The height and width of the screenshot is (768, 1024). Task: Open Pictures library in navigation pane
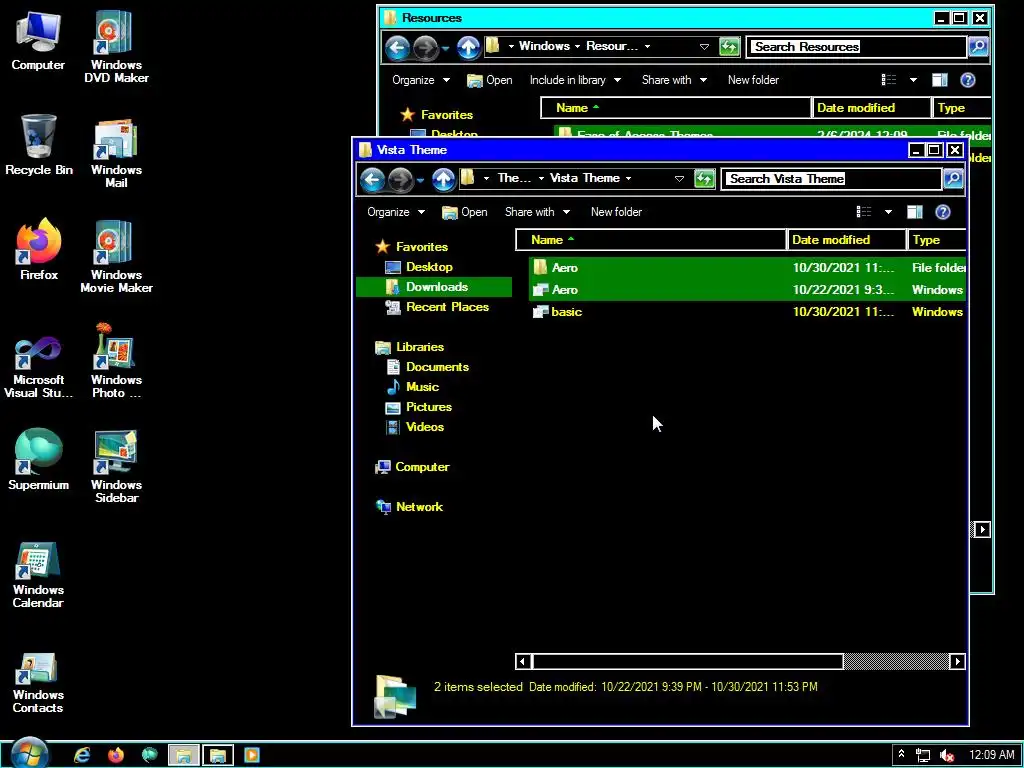(x=428, y=407)
